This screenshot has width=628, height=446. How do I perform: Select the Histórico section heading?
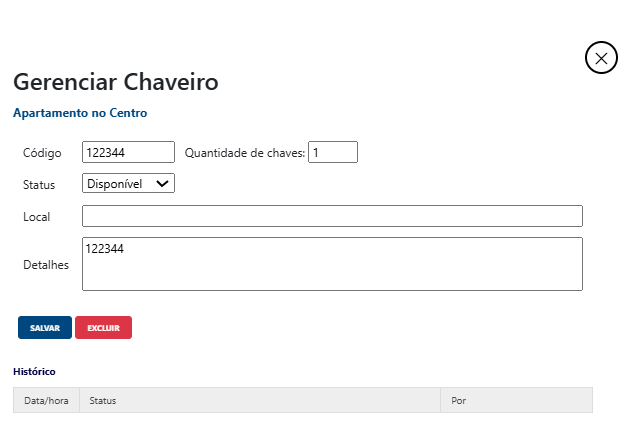[x=34, y=371]
